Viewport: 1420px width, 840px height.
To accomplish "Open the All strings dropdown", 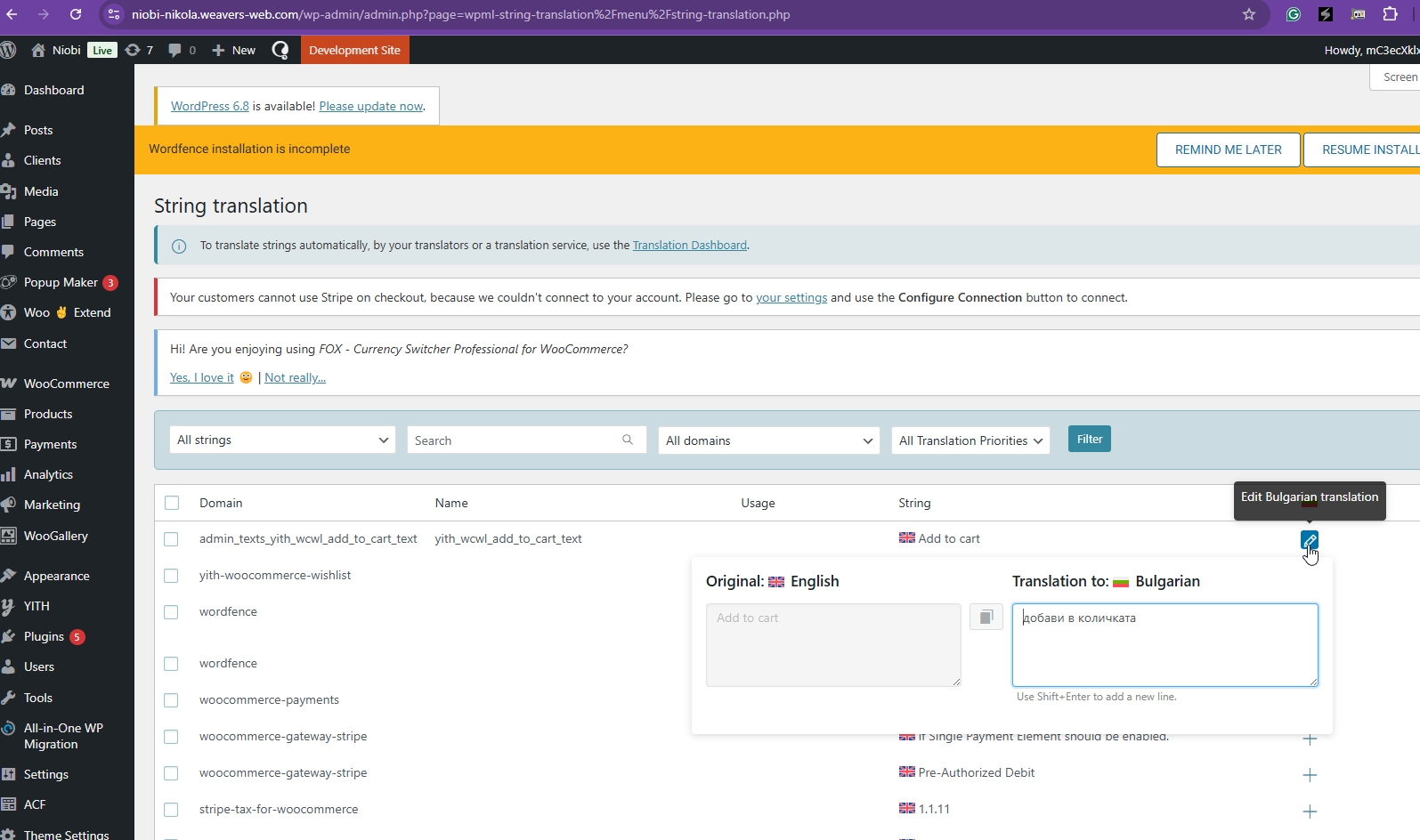I will point(282,440).
